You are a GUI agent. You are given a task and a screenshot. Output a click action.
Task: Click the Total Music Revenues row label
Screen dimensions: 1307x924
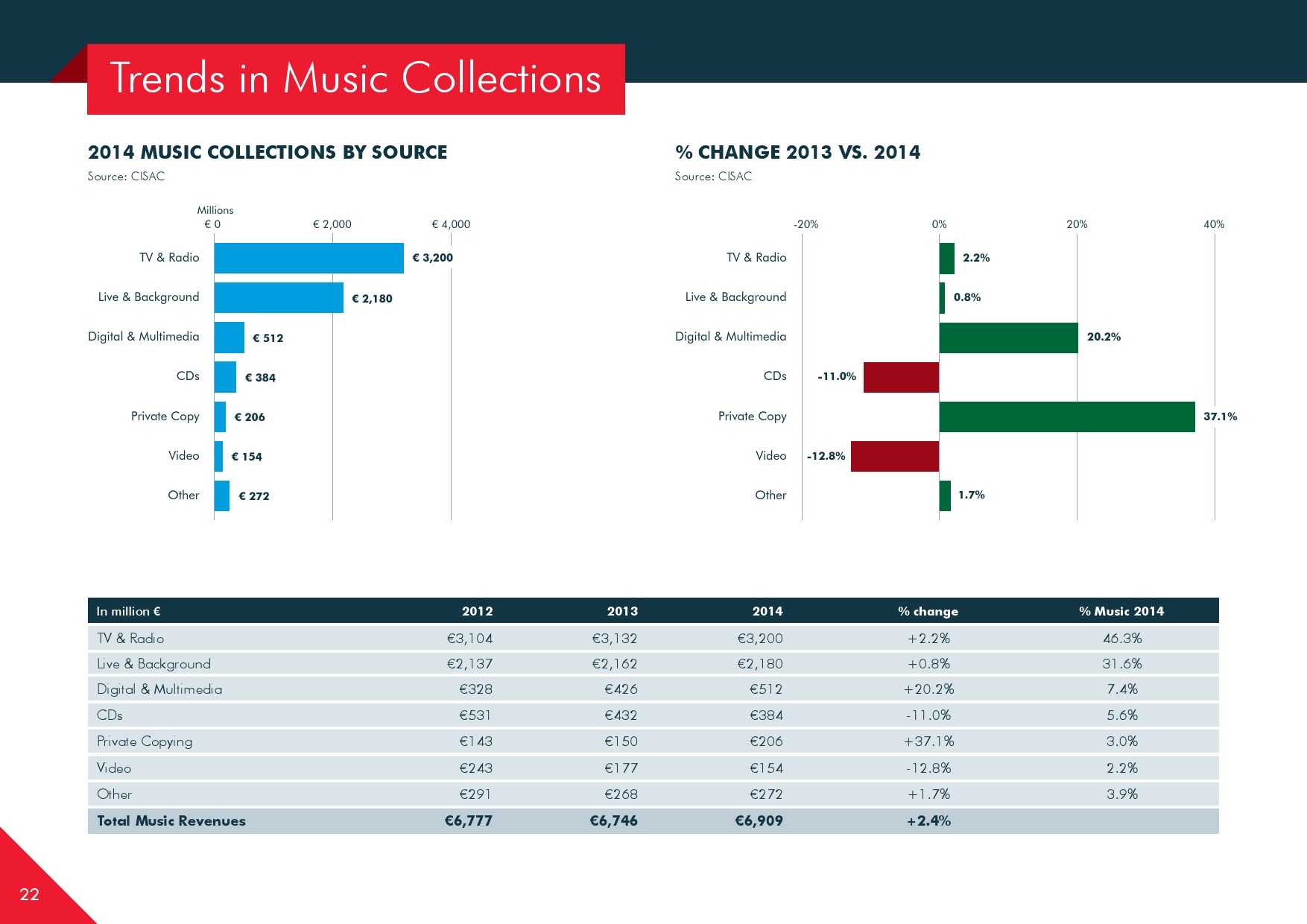coord(171,820)
